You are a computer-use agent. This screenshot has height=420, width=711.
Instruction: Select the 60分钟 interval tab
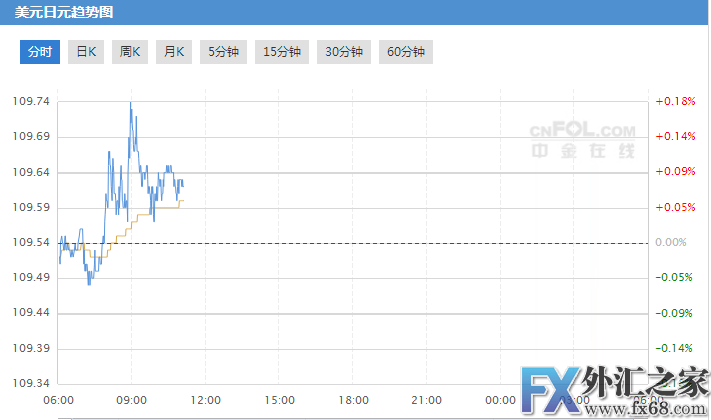(406, 52)
